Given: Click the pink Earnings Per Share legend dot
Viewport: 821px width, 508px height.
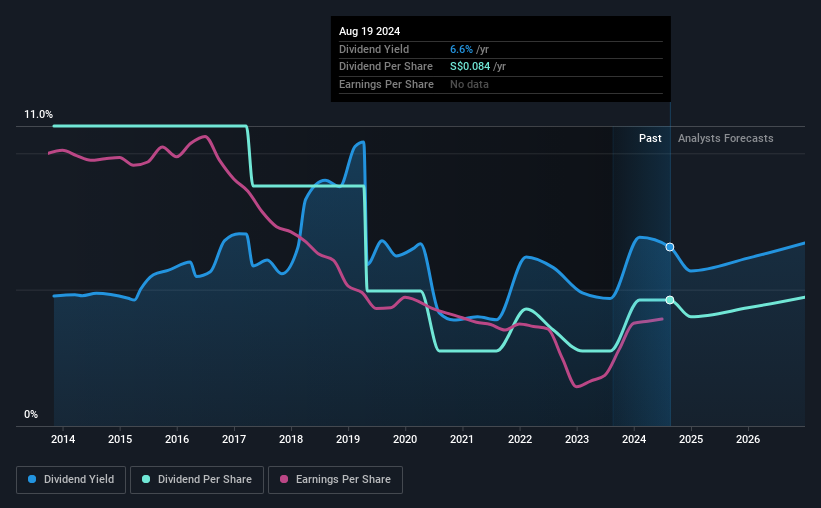Looking at the screenshot, I should pyautogui.click(x=284, y=479).
